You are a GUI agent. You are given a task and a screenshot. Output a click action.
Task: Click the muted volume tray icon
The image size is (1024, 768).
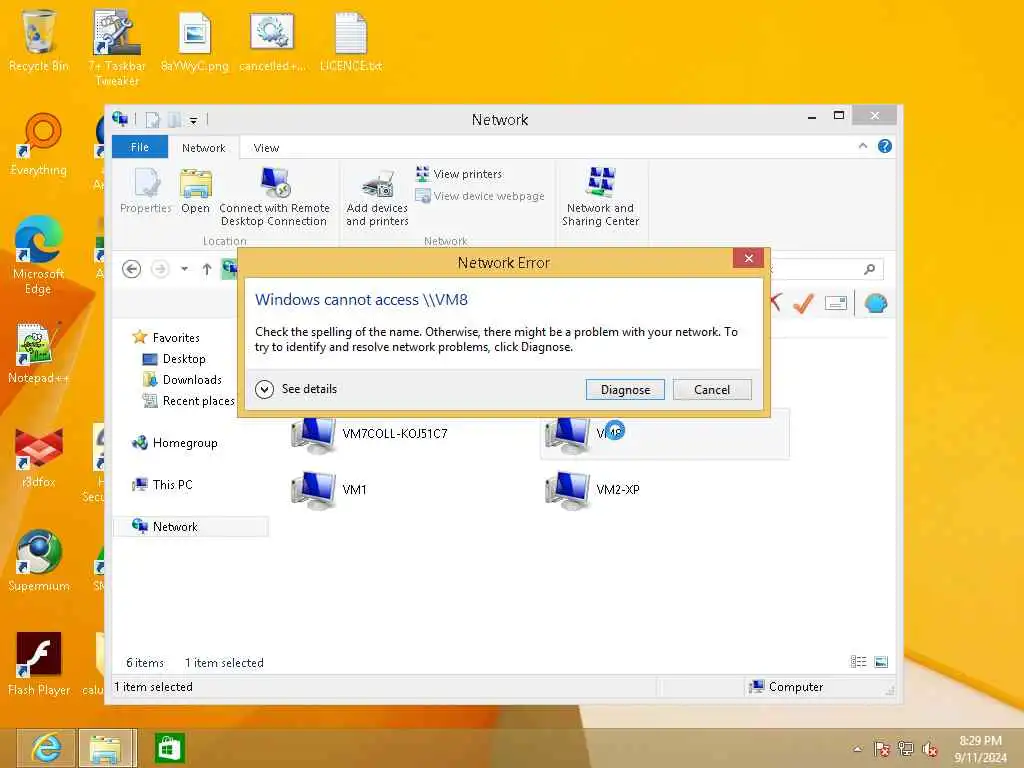click(x=930, y=749)
